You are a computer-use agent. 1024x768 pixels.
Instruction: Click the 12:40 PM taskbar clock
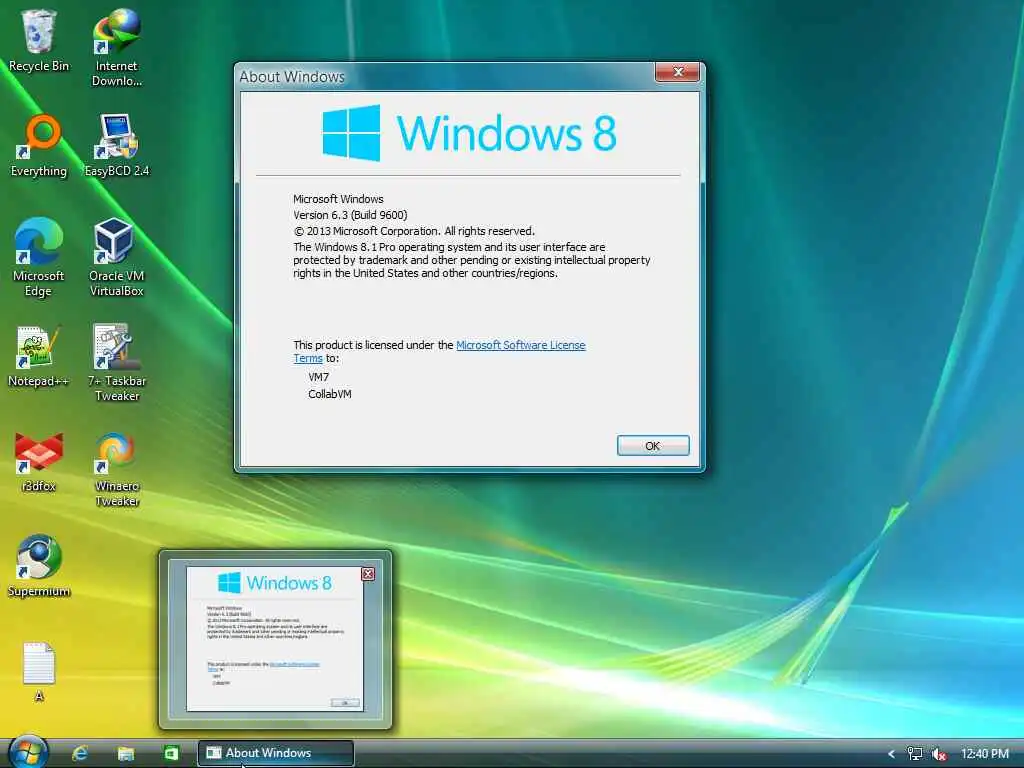click(985, 754)
